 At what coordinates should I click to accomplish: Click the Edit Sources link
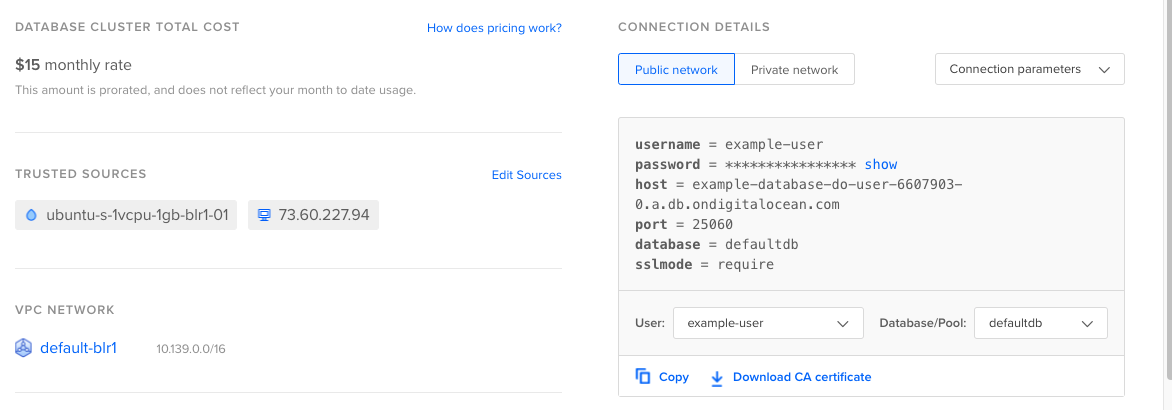coord(526,175)
